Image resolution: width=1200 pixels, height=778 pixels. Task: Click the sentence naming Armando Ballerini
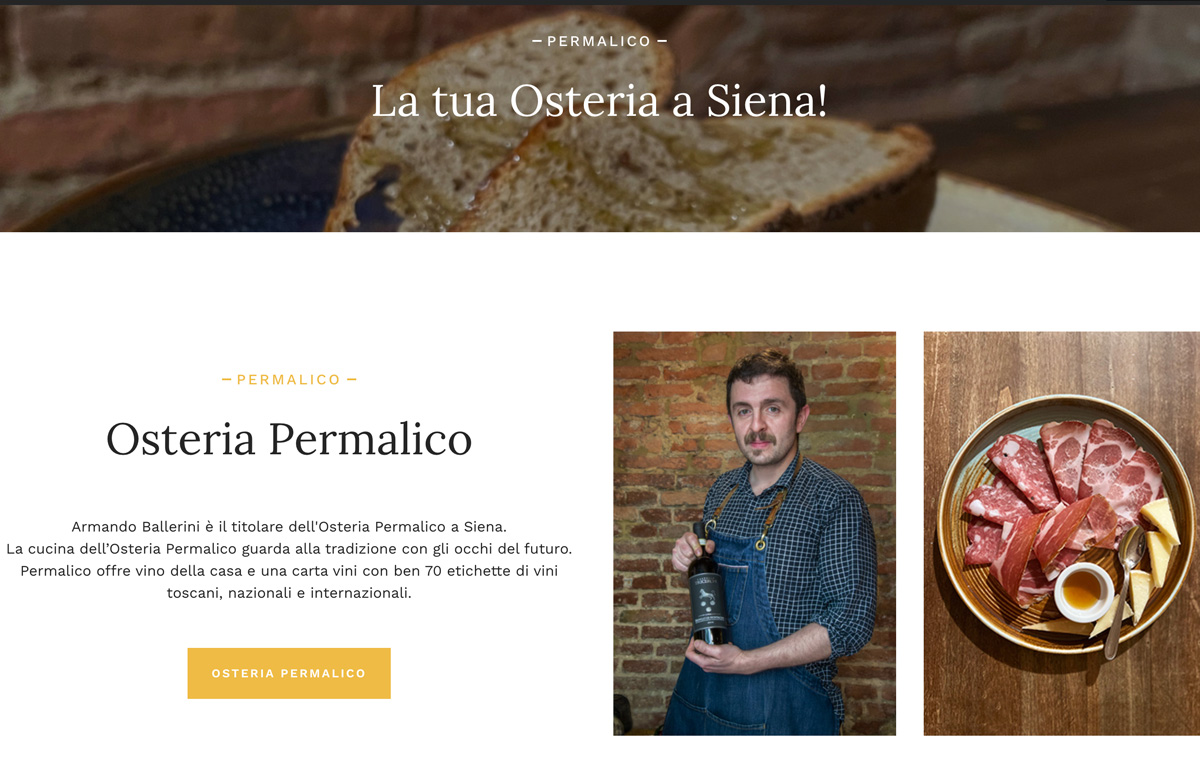click(289, 526)
